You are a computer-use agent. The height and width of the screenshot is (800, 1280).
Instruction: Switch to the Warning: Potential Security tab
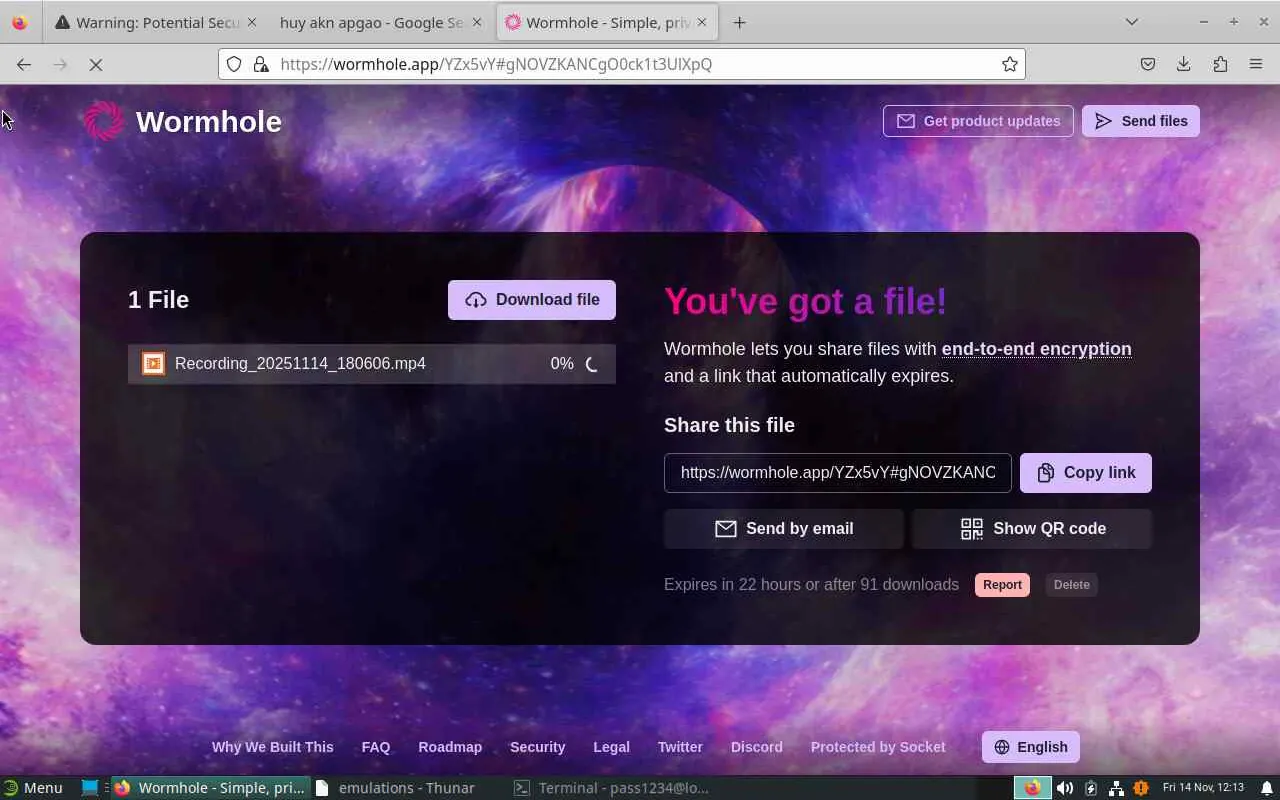coord(158,22)
